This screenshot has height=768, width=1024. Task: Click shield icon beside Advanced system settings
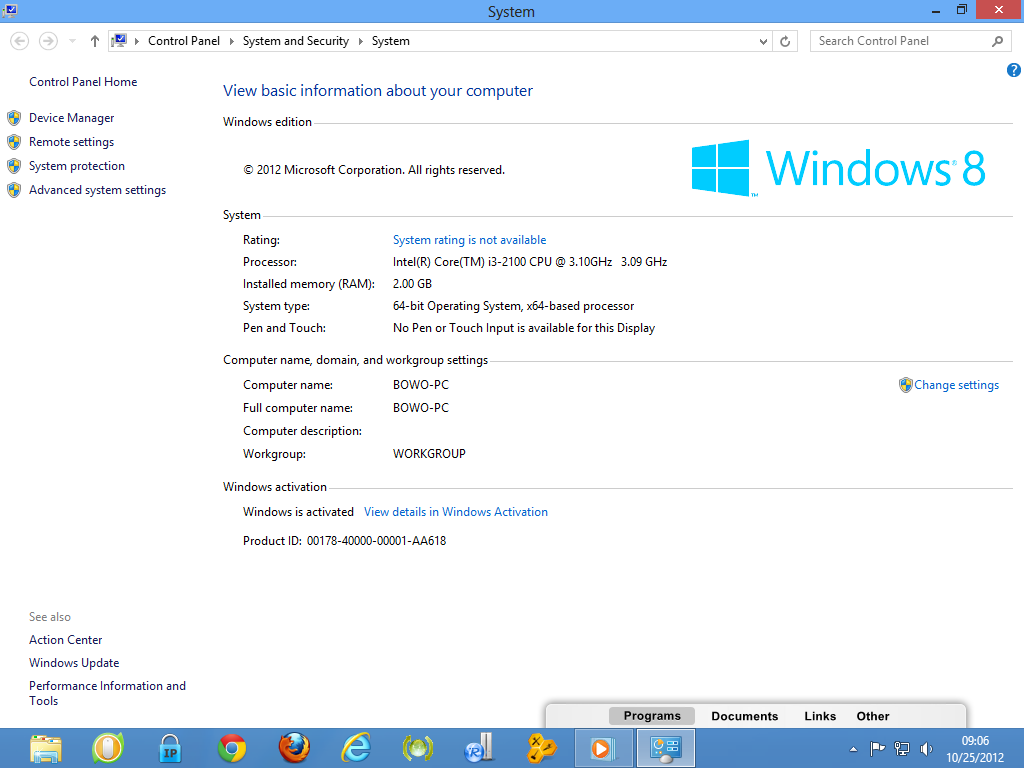point(14,190)
